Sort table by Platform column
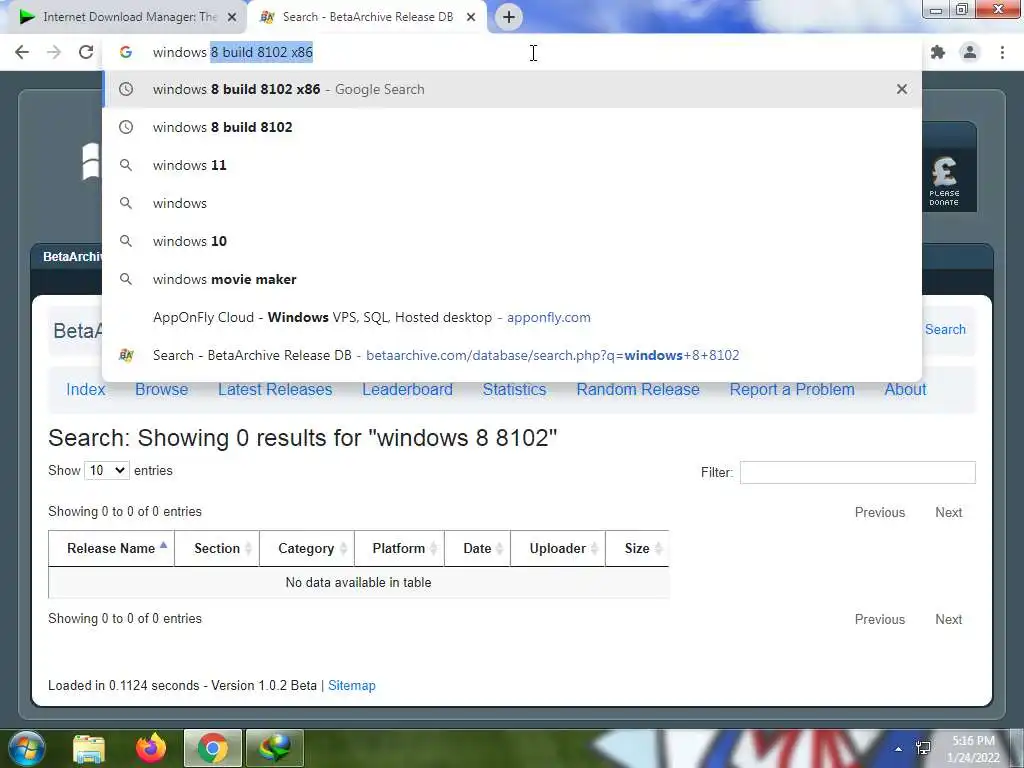 pos(400,549)
